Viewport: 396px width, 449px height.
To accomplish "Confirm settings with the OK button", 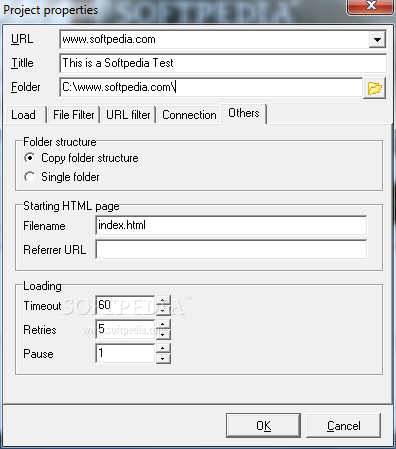I will click(263, 426).
